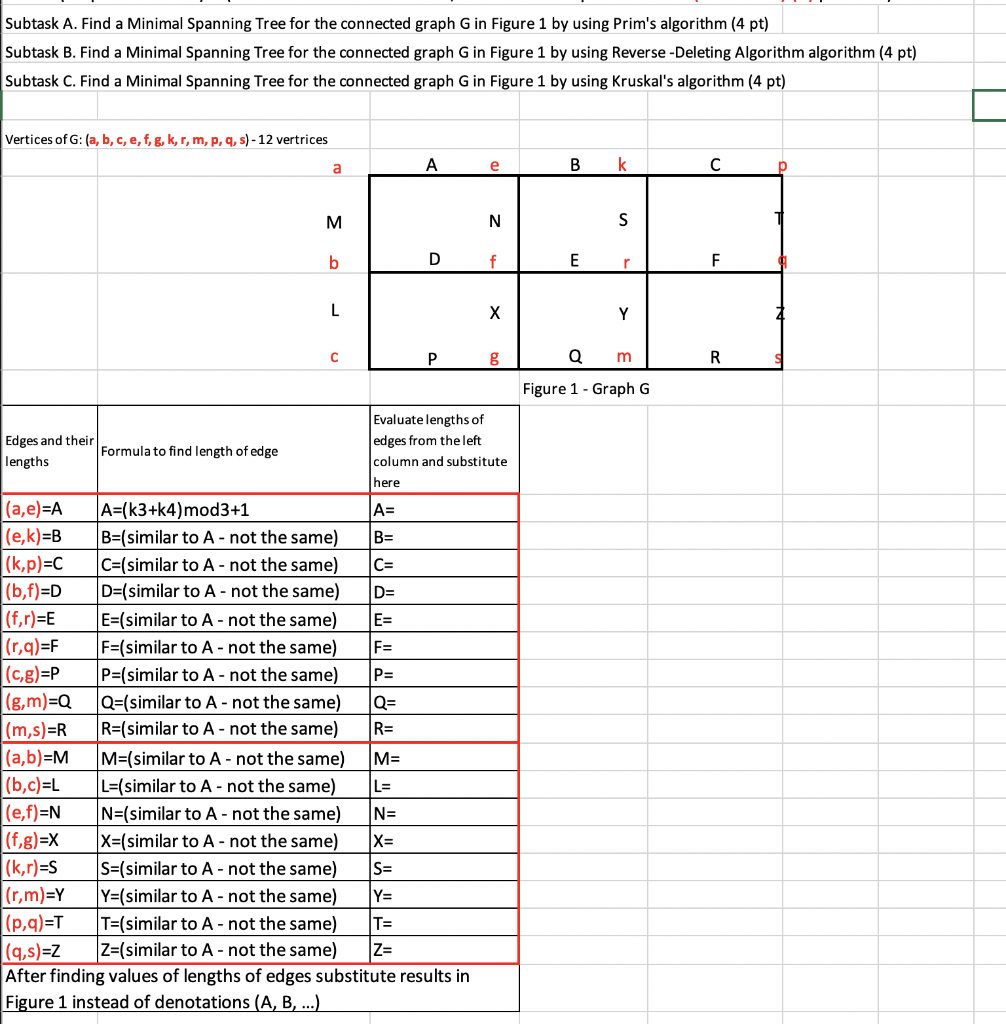Click edge label 'Y' inside the graph

[624, 314]
